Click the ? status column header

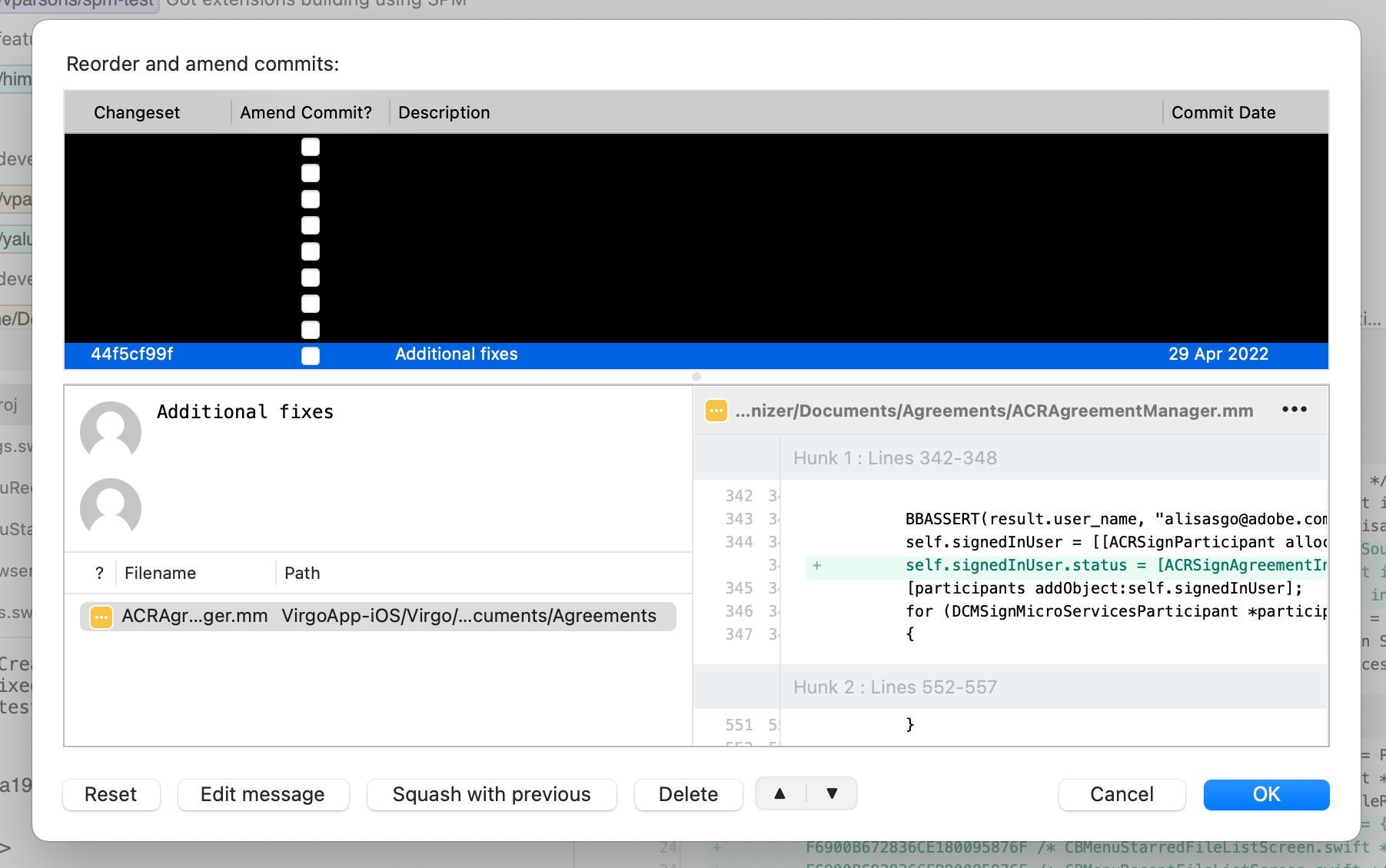pos(99,574)
